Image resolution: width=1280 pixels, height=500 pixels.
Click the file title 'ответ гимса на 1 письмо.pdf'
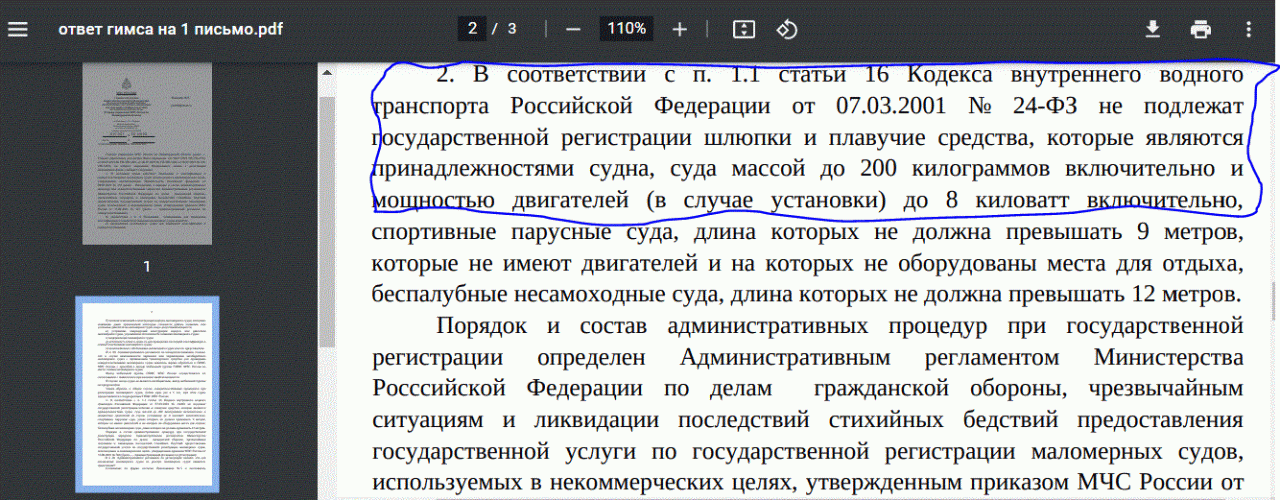[171, 29]
